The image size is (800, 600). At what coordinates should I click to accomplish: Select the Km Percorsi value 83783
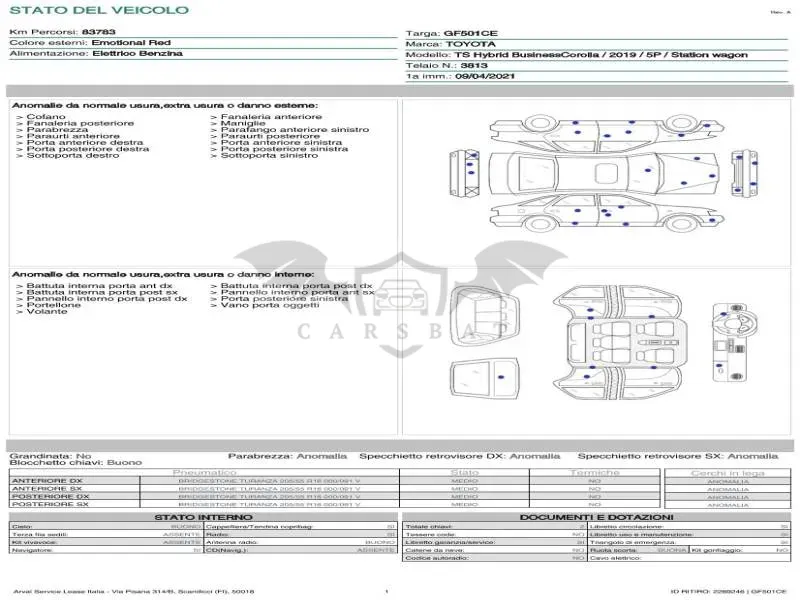(98, 32)
